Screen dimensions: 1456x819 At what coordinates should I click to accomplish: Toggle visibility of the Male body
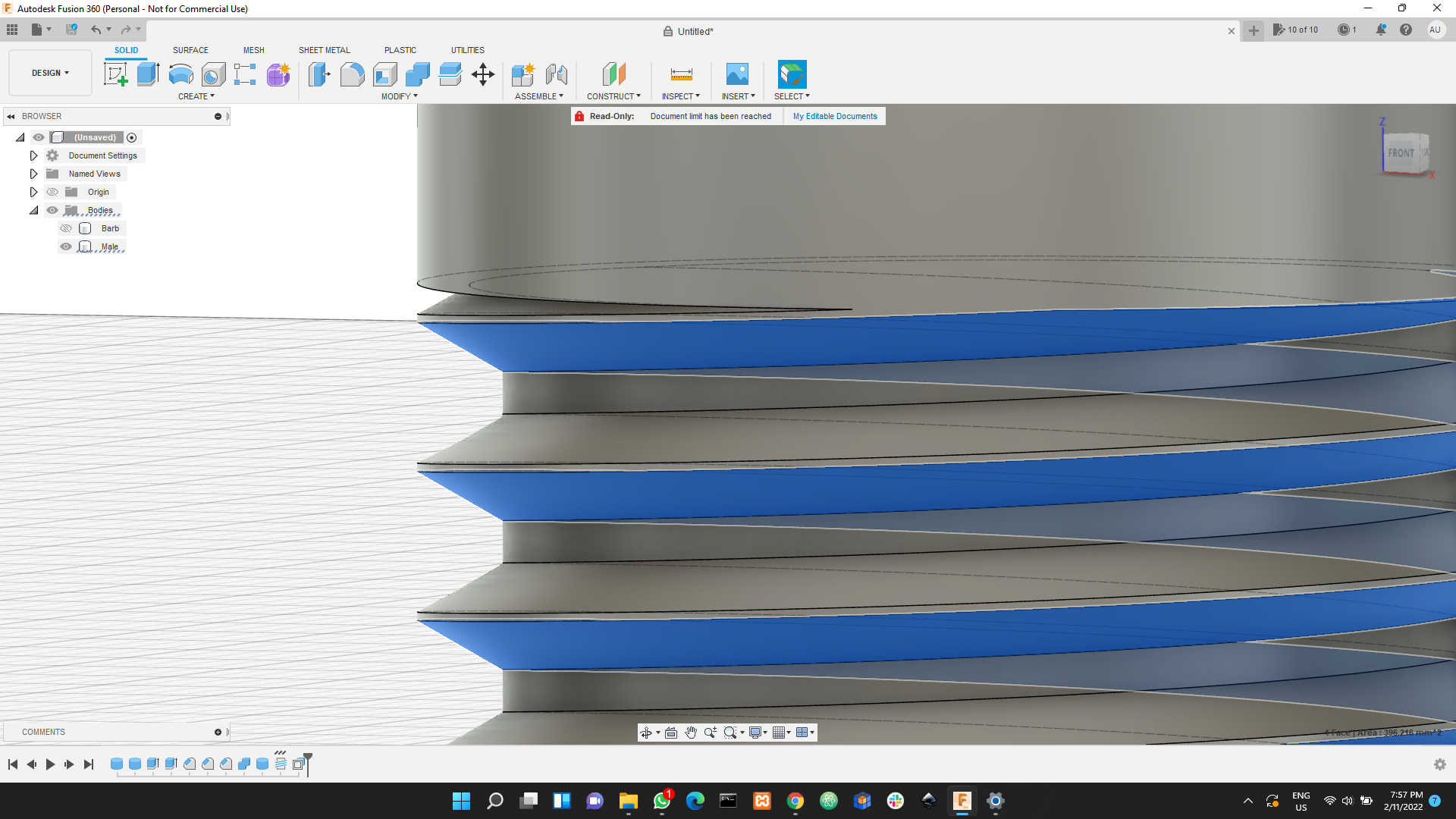click(66, 246)
